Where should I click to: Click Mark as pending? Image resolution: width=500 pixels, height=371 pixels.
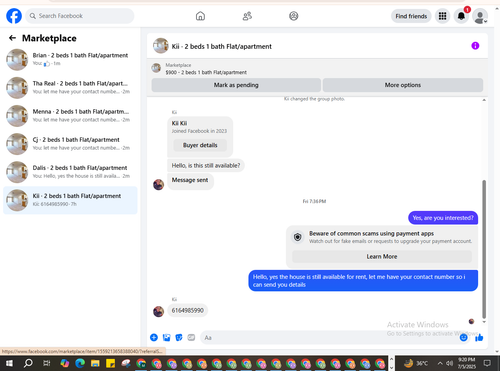(x=236, y=85)
